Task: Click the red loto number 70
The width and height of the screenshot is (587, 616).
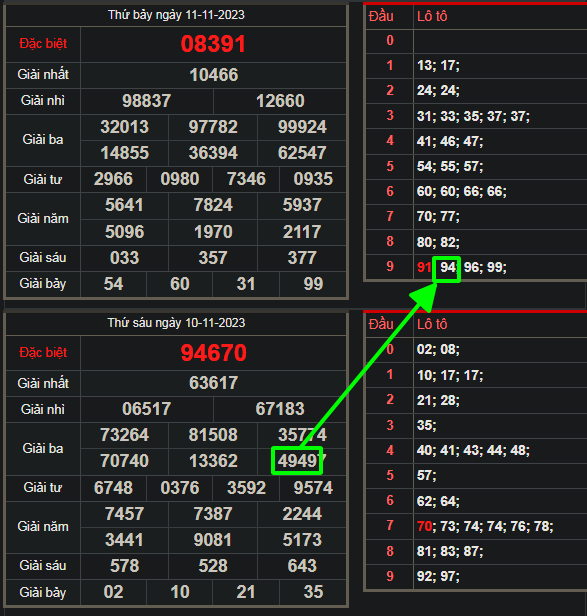Action: (424, 526)
